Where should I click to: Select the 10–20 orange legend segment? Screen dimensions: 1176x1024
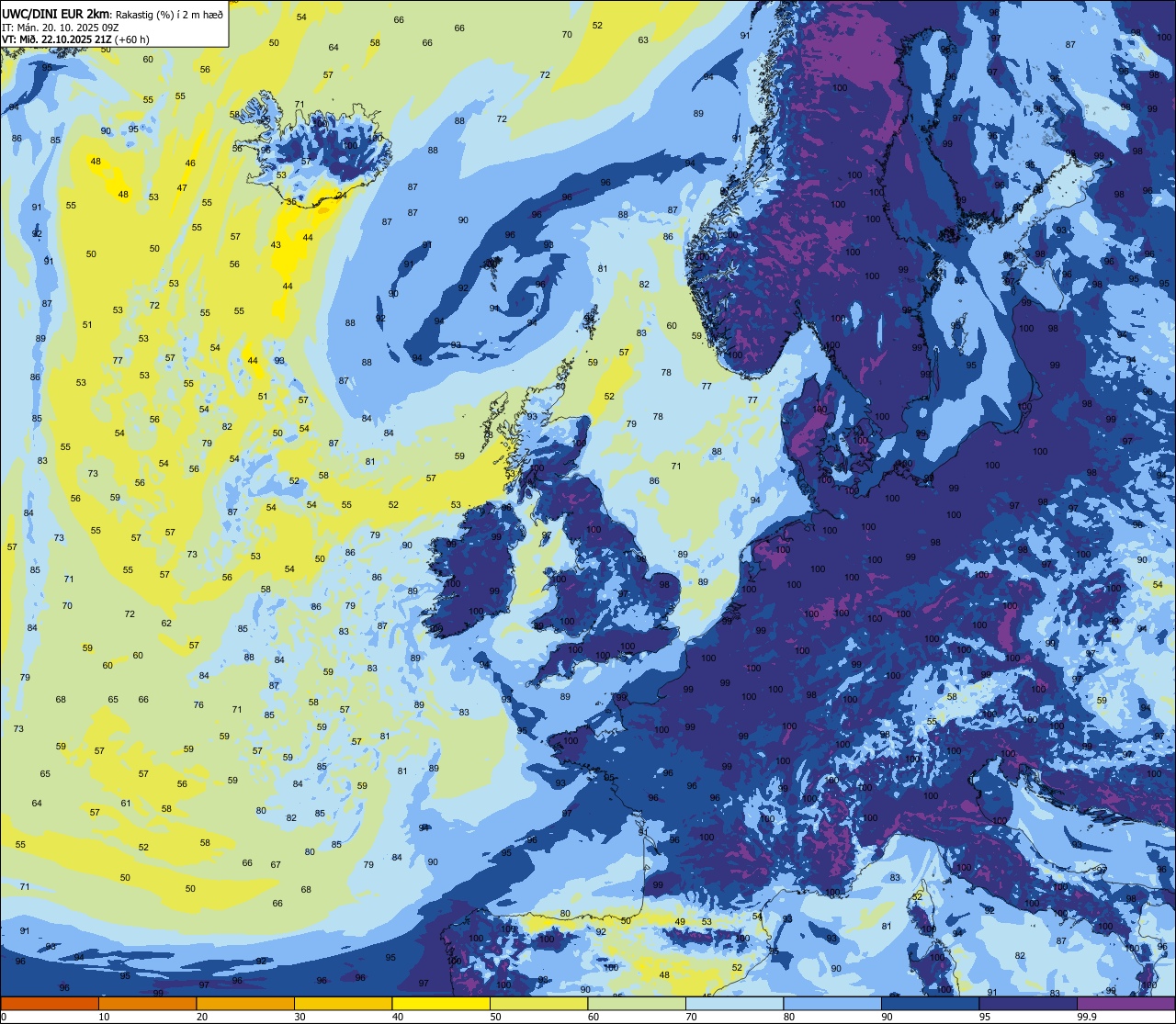pyautogui.click(x=147, y=1003)
